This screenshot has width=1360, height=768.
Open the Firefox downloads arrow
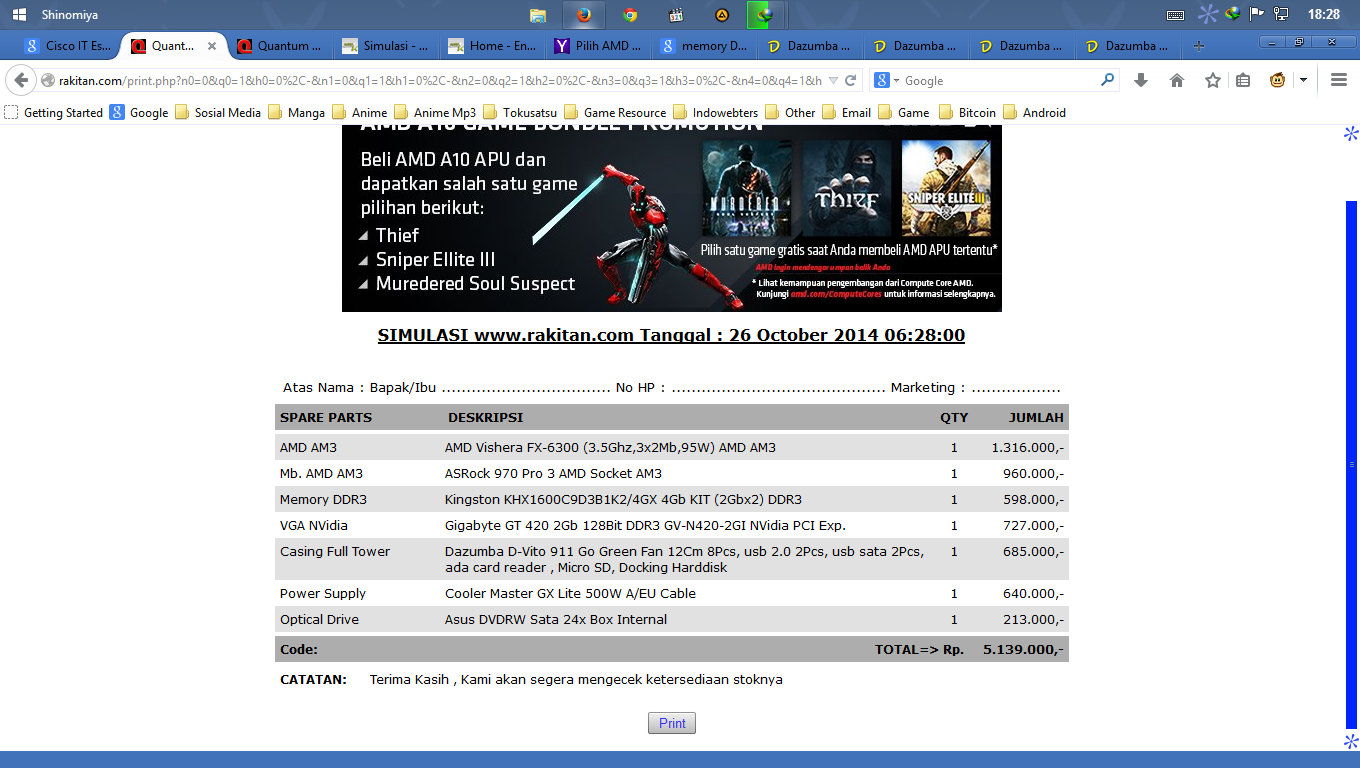[1141, 80]
